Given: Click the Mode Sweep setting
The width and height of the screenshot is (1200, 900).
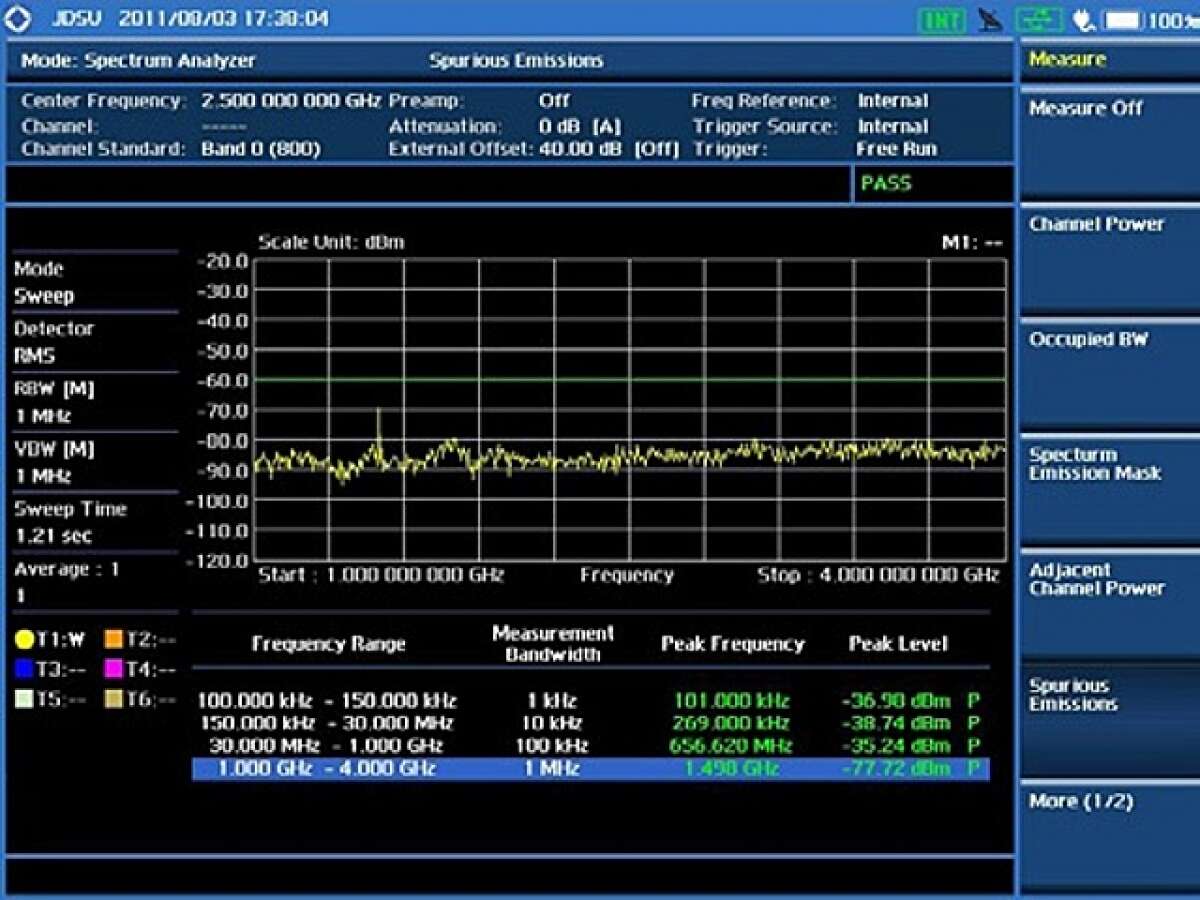Looking at the screenshot, I should tap(95, 282).
